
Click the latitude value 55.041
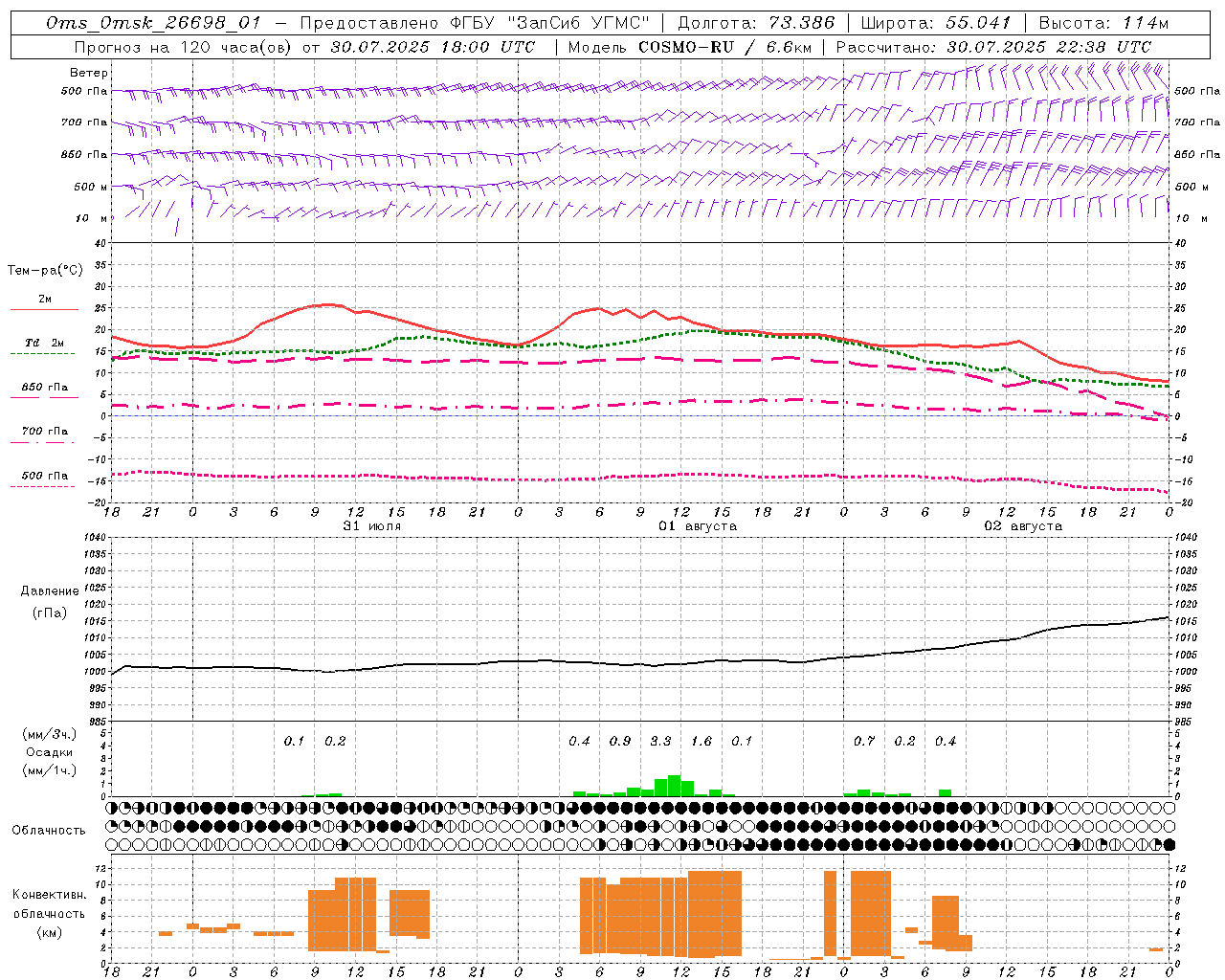(x=978, y=23)
